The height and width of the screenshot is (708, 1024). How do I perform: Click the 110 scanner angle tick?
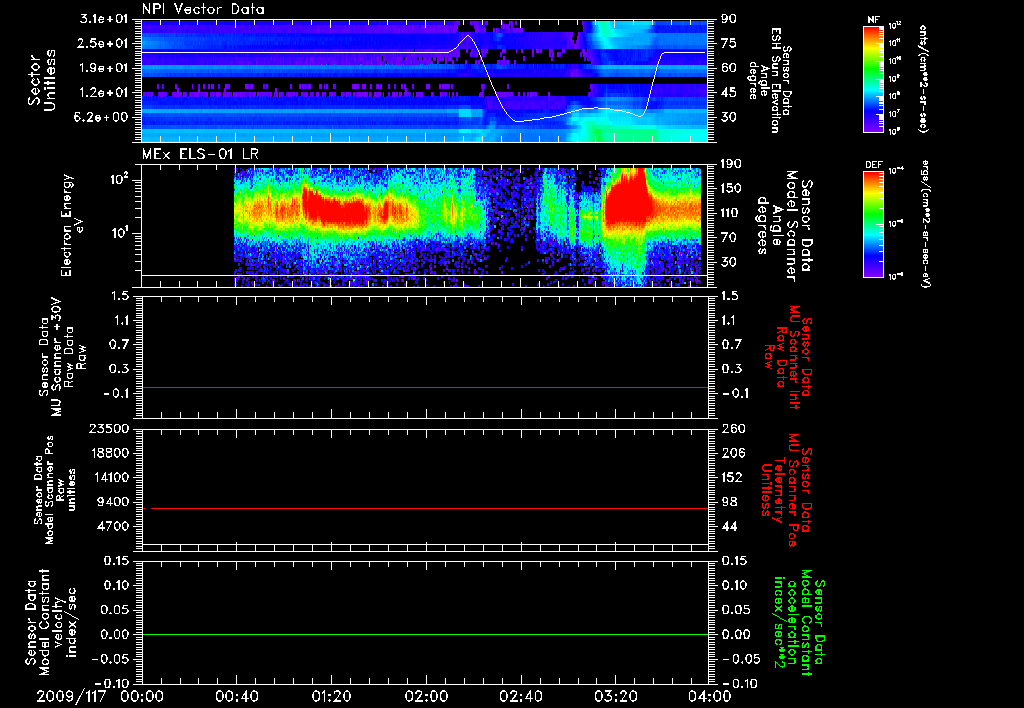point(732,213)
